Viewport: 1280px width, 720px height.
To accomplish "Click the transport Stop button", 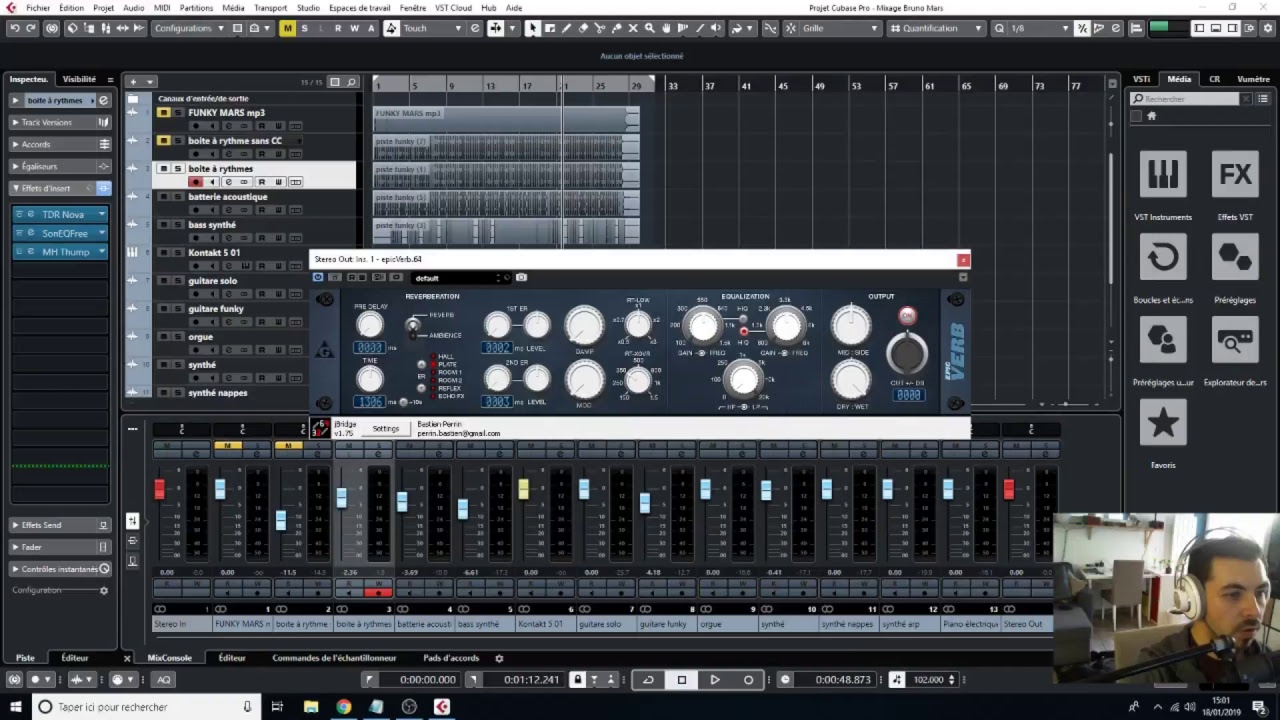I will pyautogui.click(x=682, y=680).
